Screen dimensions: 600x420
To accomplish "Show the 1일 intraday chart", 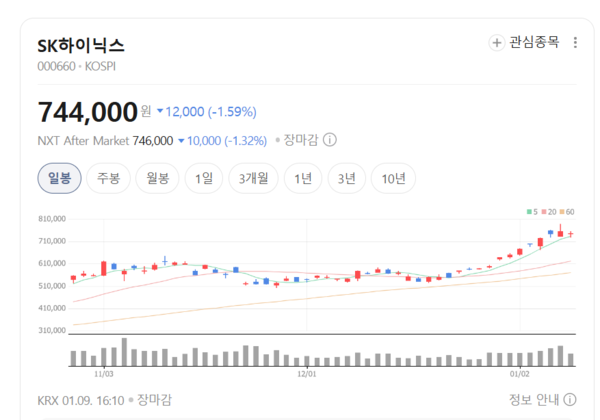I will click(x=204, y=179).
